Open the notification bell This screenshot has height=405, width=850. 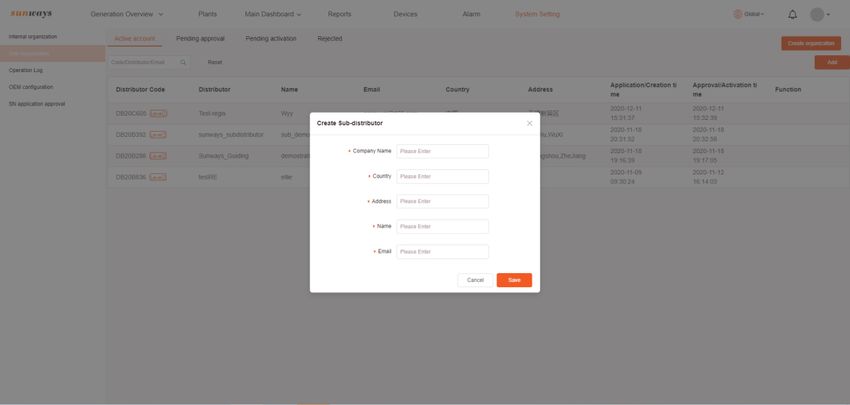click(792, 15)
